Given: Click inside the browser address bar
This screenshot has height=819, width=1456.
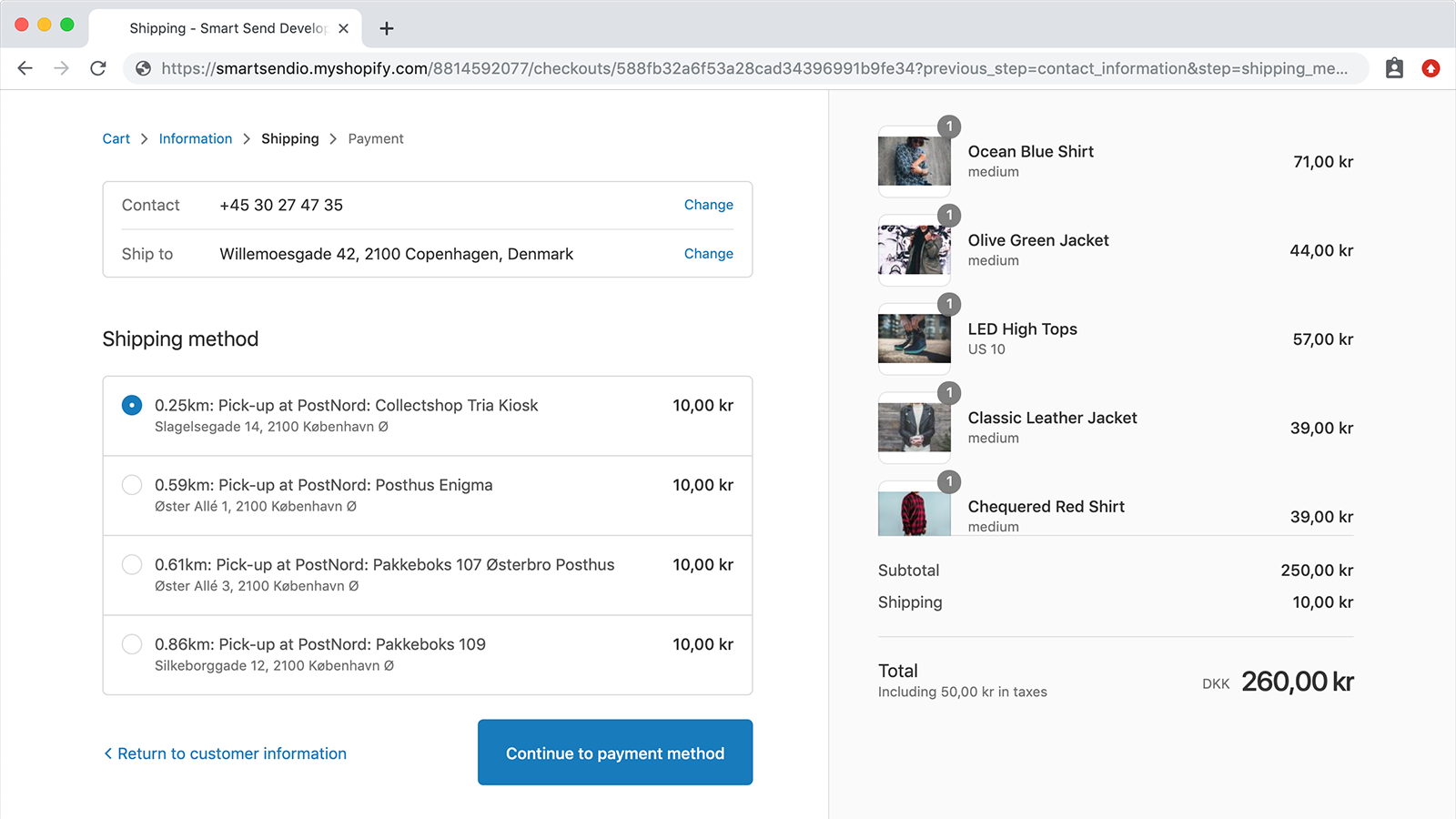Looking at the screenshot, I should click(728, 68).
